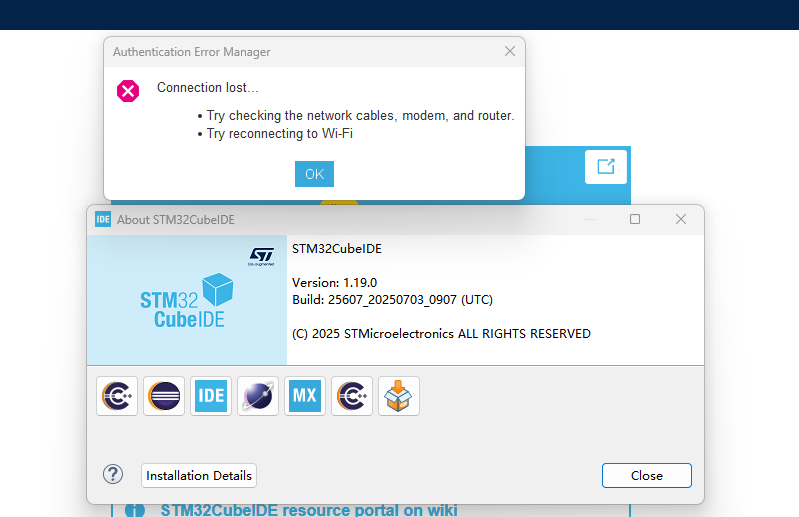Viewport: 799px width, 517px height.
Task: Click the ST logo in About banner
Action: click(x=261, y=256)
